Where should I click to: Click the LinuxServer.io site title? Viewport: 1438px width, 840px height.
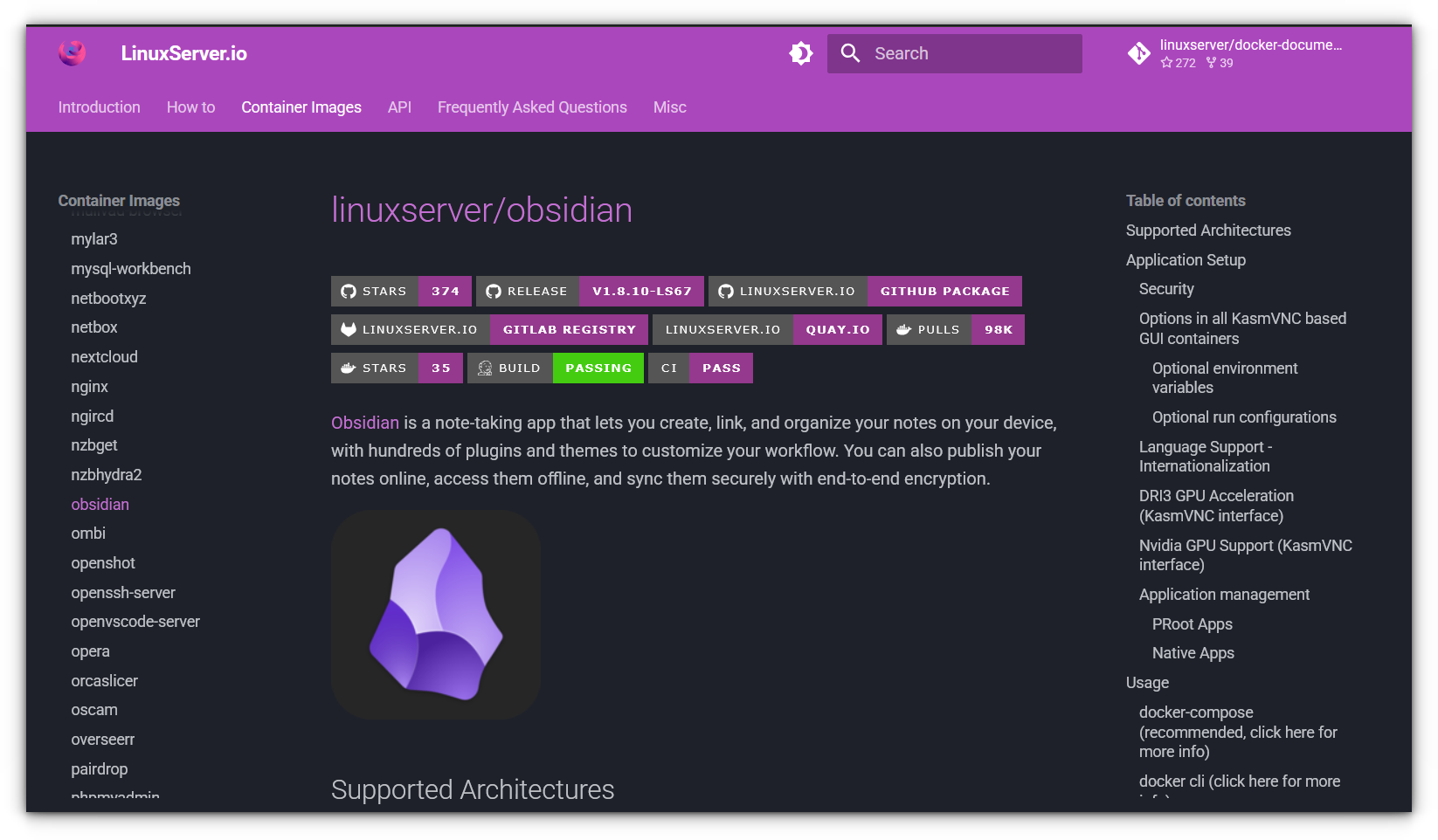pyautogui.click(x=183, y=53)
